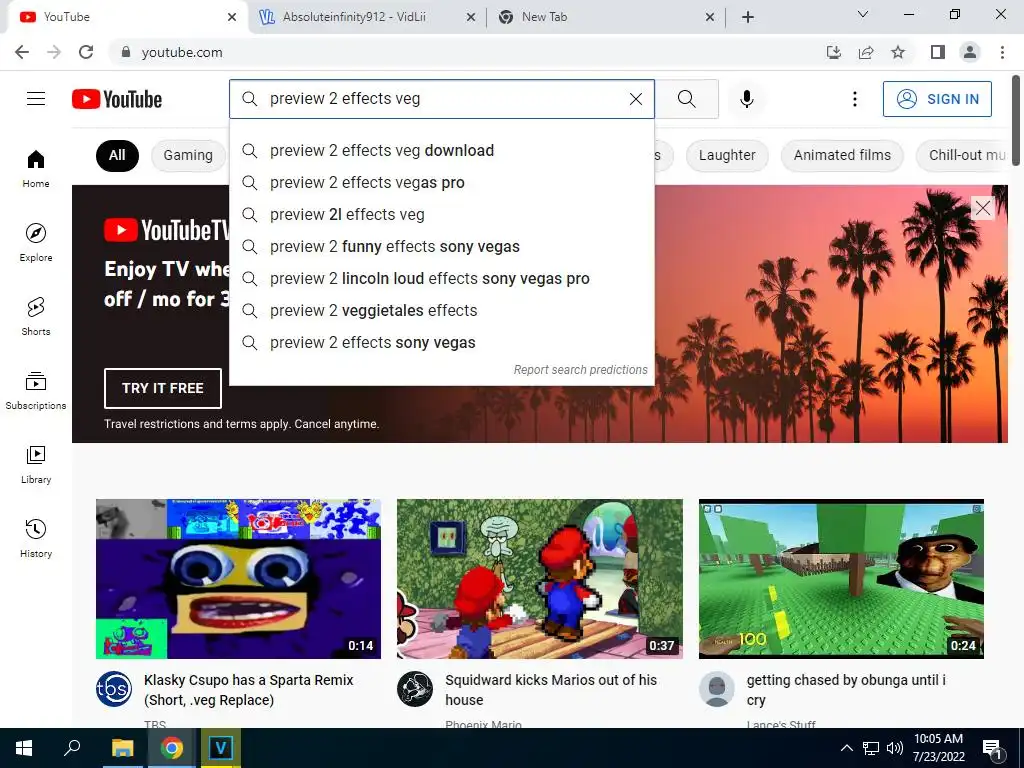Open History in sidebar
1024x768 pixels.
pos(36,538)
